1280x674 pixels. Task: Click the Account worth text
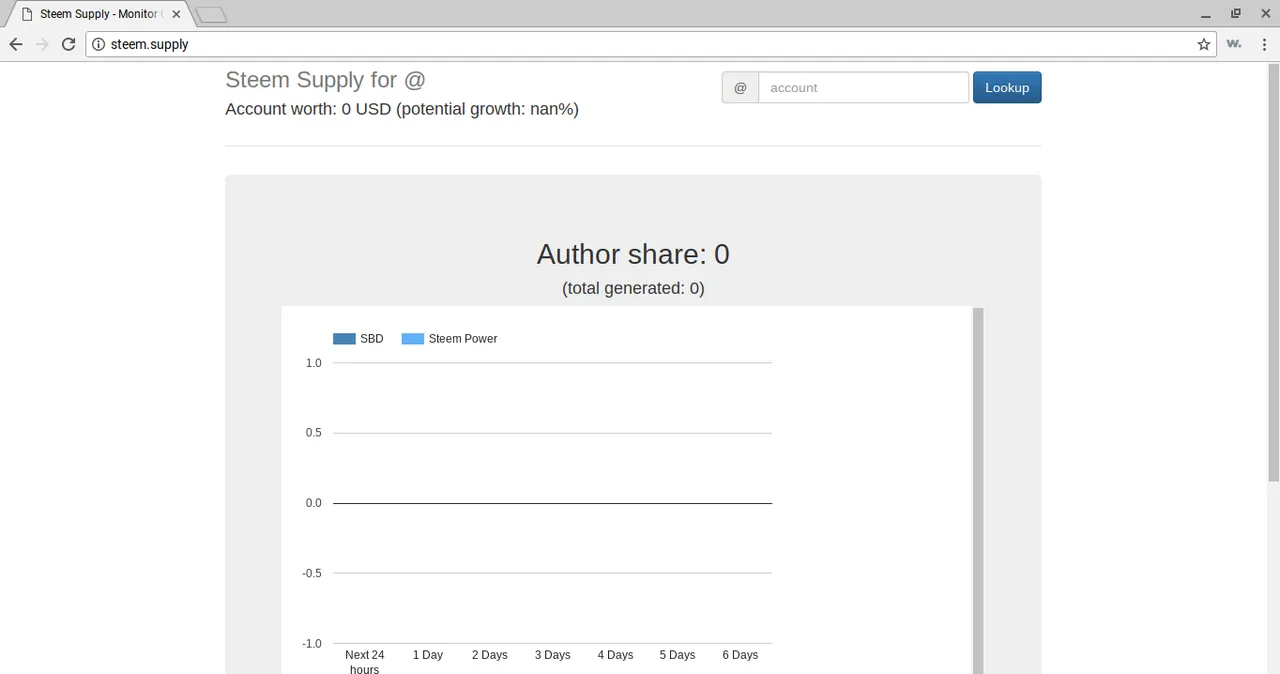pyautogui.click(x=402, y=109)
